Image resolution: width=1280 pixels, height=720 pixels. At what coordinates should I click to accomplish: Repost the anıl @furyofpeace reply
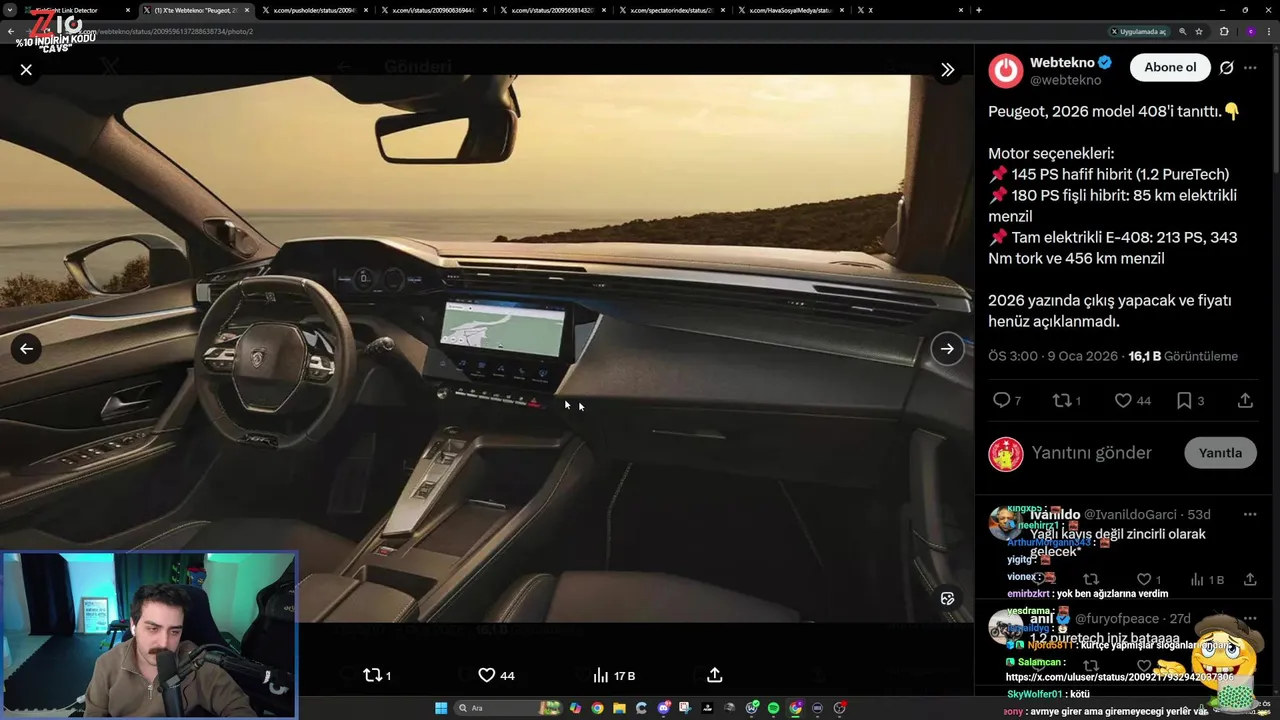pyautogui.click(x=1091, y=665)
